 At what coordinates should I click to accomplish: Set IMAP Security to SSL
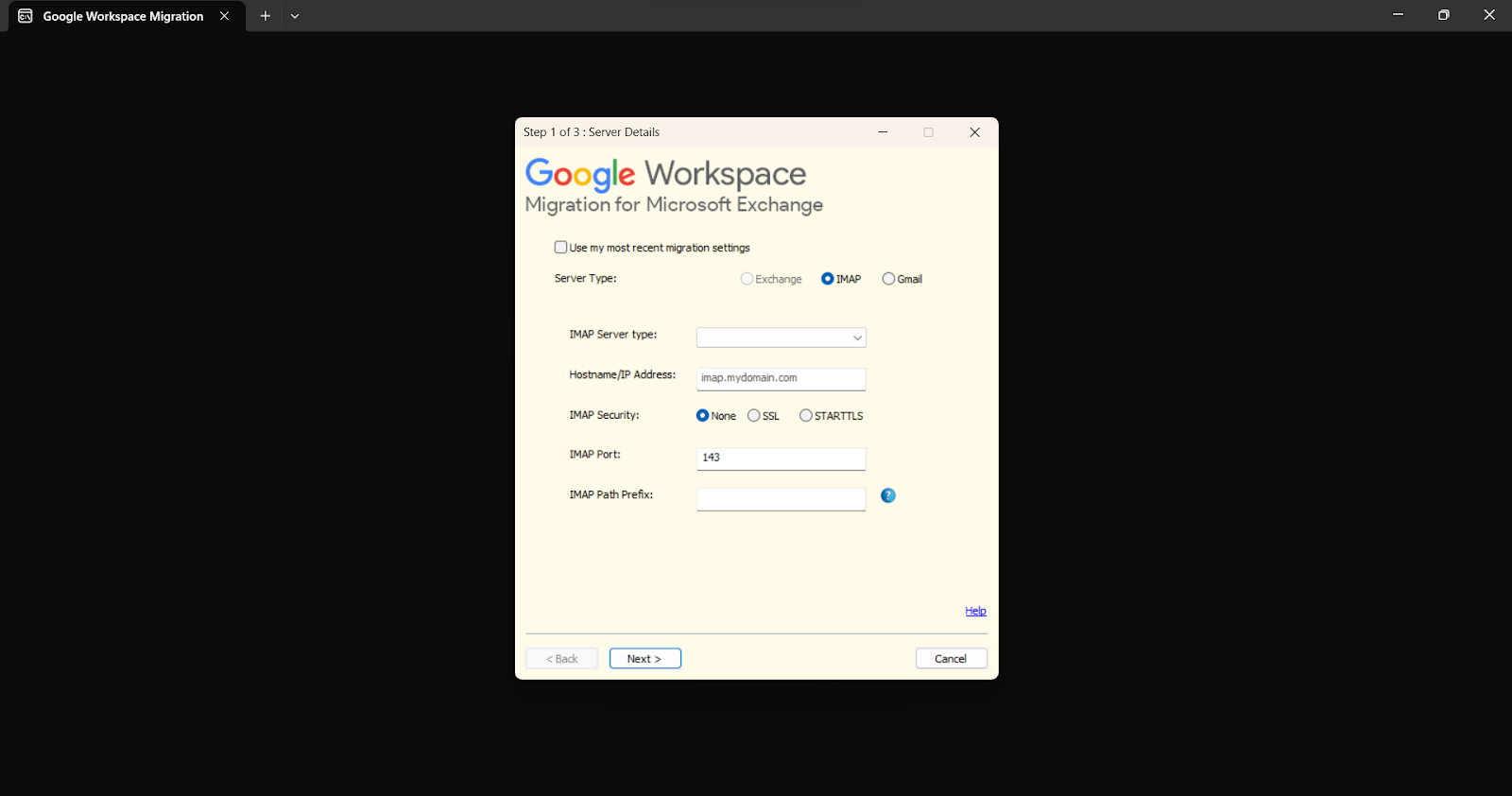click(x=753, y=416)
